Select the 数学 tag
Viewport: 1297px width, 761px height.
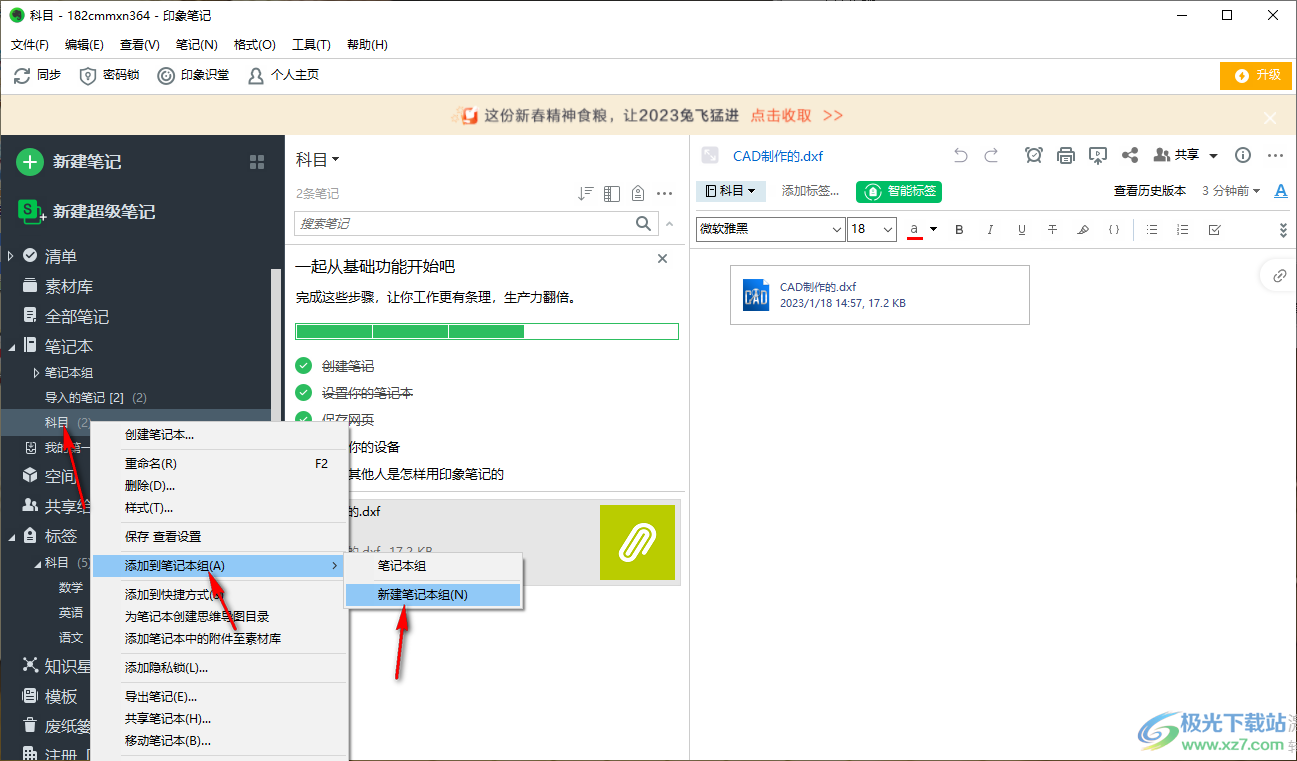71,588
